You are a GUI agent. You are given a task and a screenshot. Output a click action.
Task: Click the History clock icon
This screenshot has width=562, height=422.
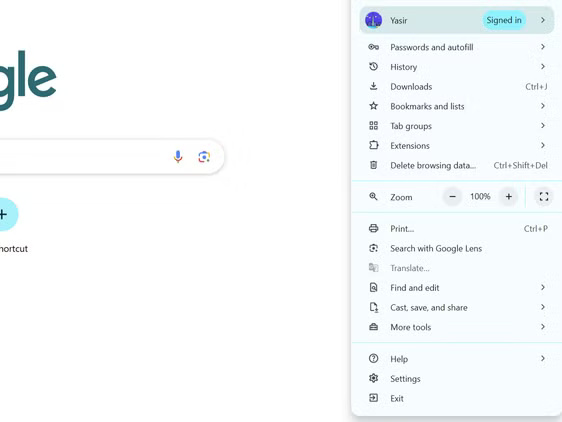coord(373,67)
